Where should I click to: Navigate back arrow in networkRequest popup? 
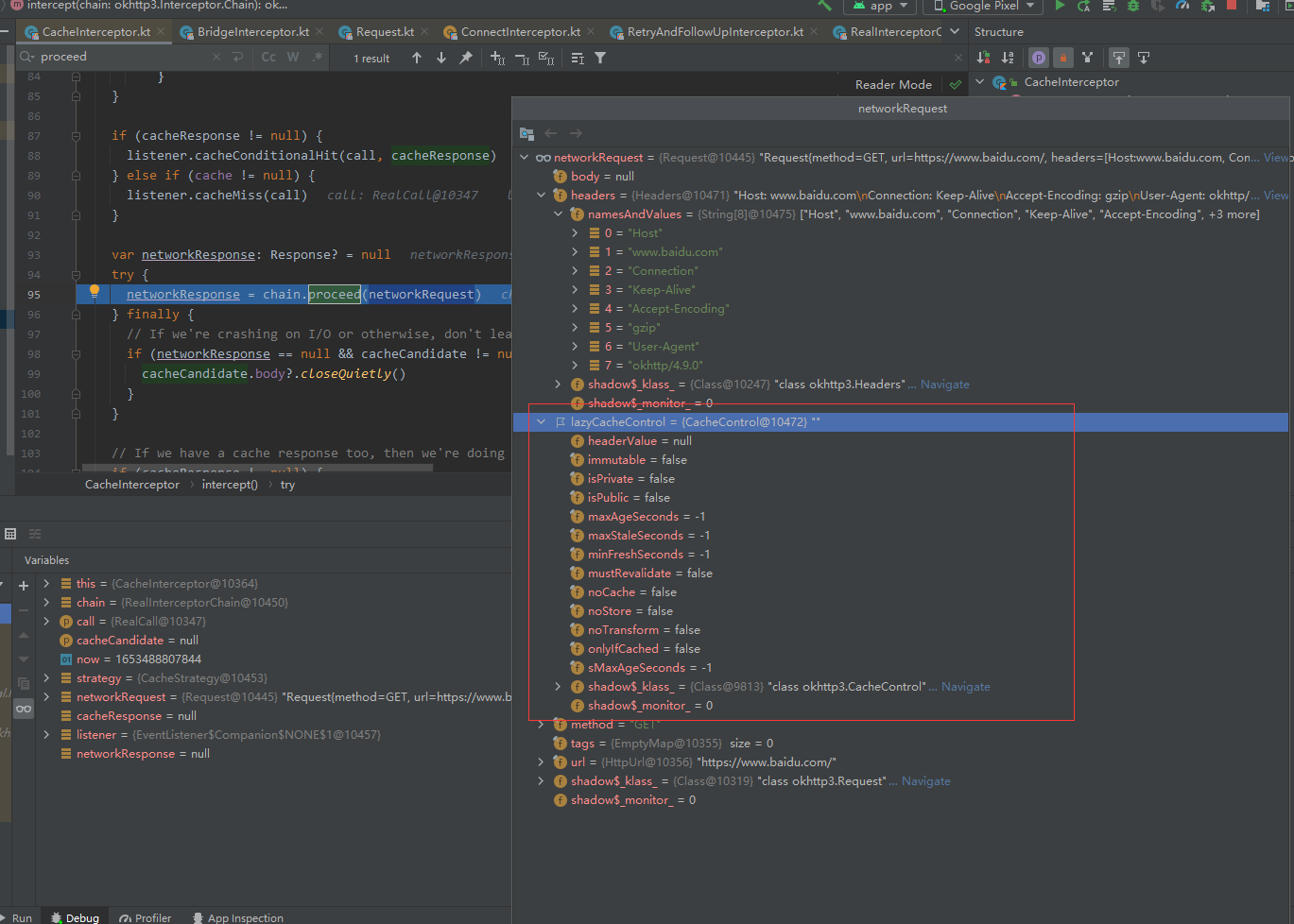point(551,133)
